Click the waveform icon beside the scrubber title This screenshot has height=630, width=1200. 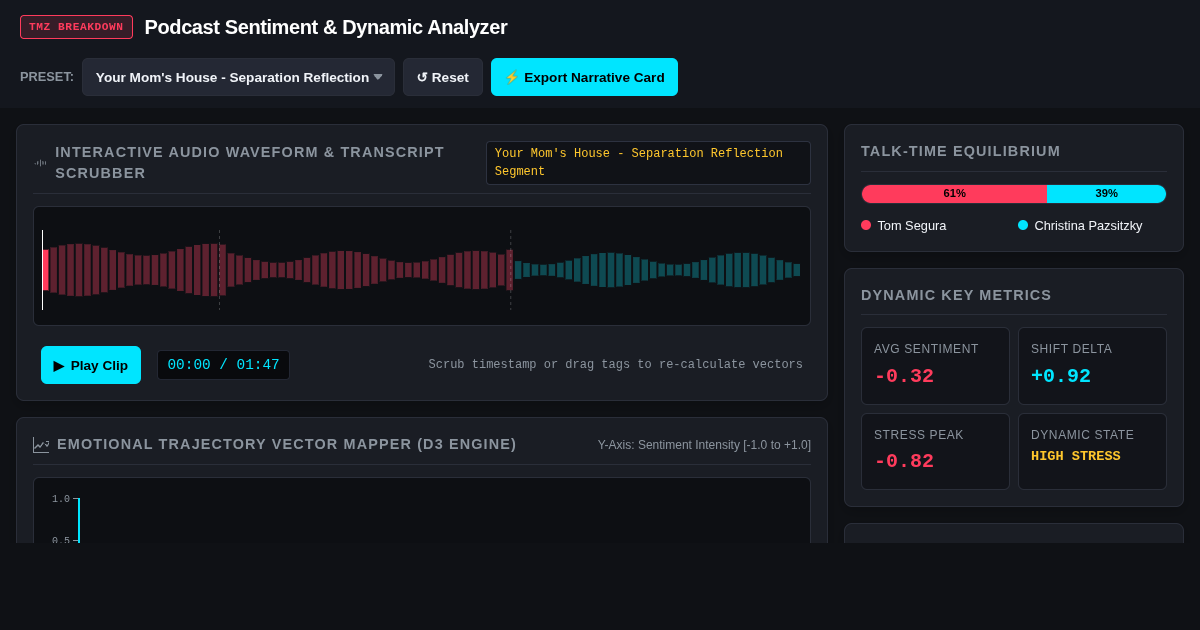(x=40, y=162)
